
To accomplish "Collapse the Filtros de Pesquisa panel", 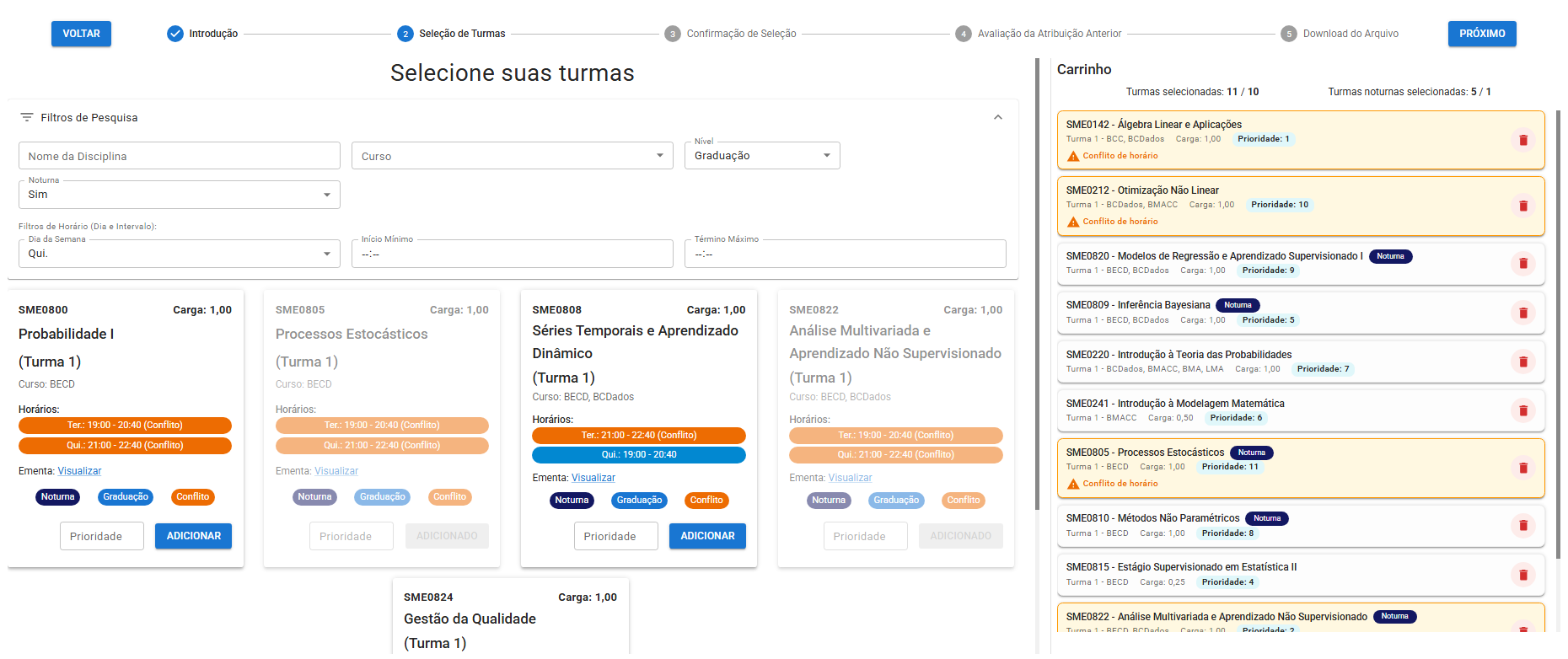I will (997, 117).
